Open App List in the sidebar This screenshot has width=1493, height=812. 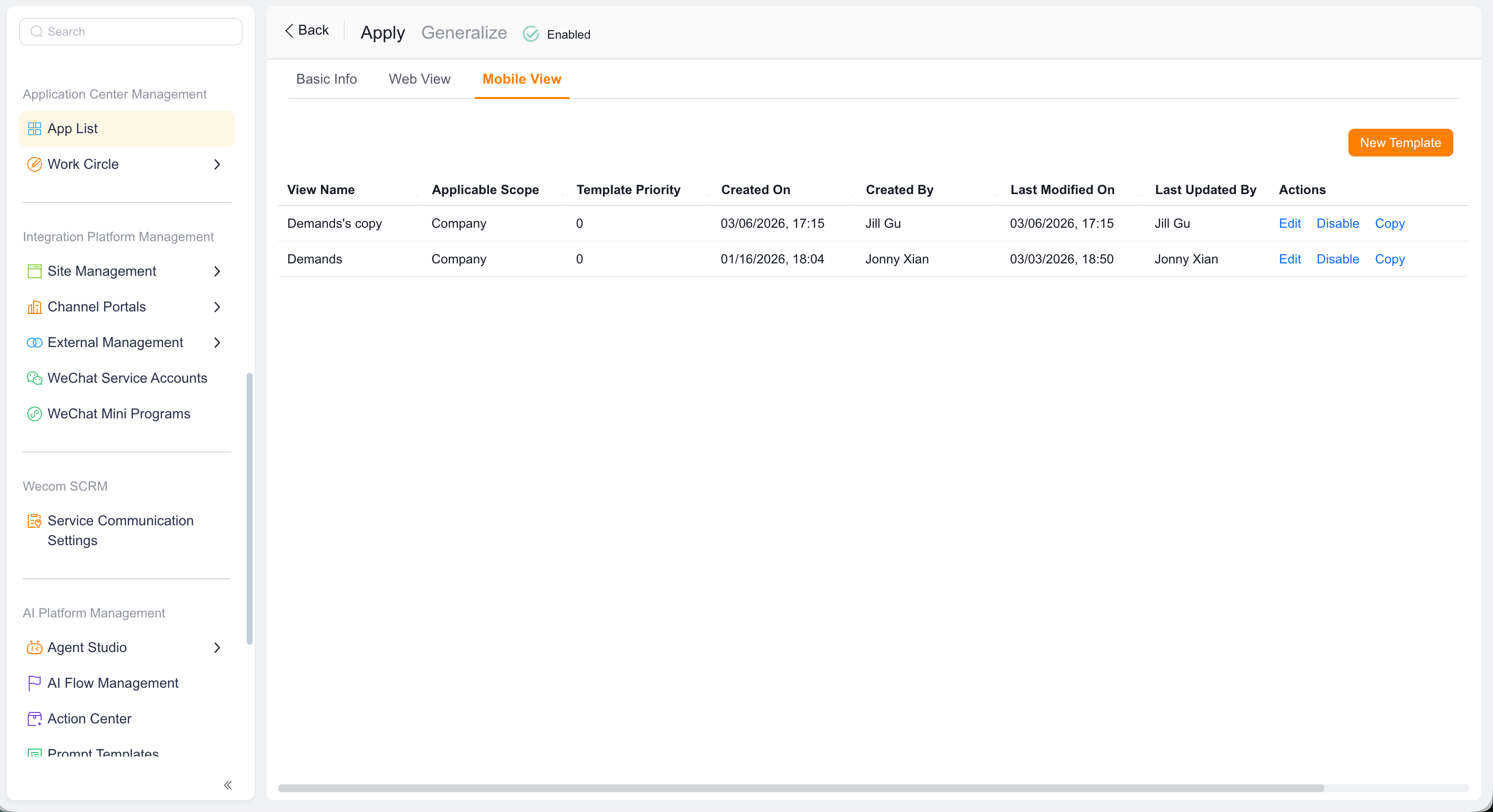(127, 129)
